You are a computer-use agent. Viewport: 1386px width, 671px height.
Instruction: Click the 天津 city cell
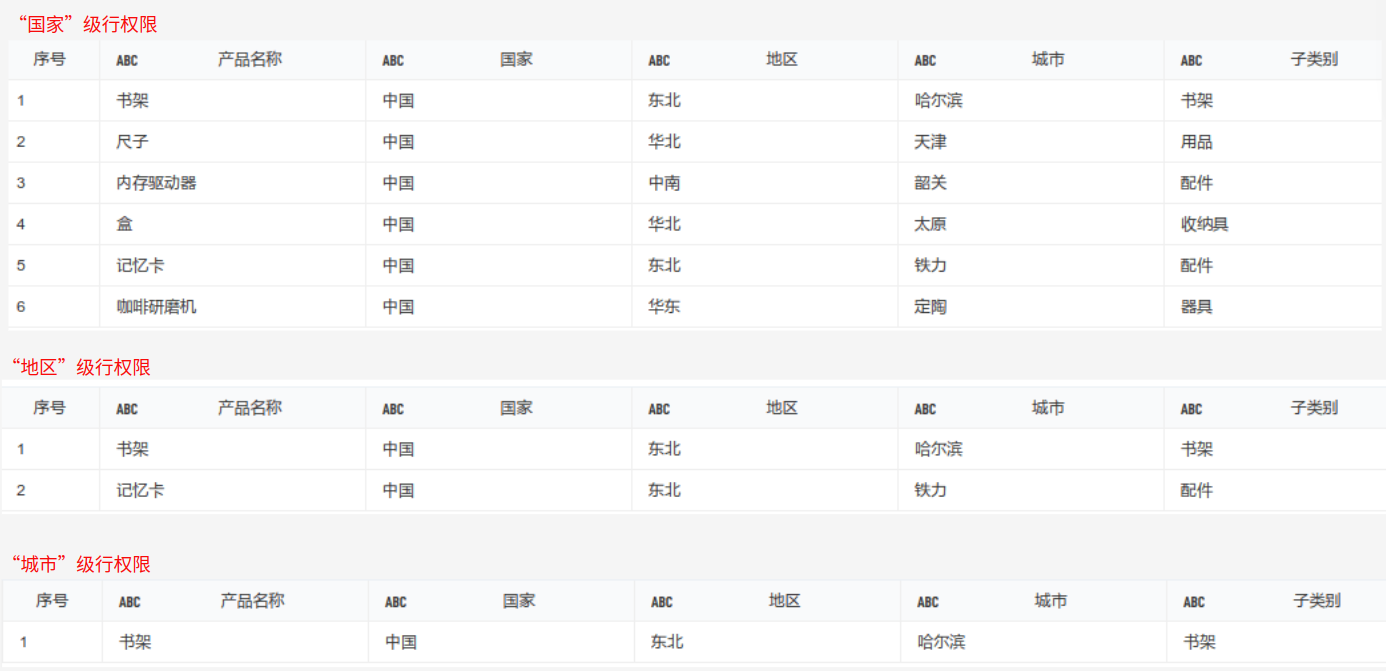[x=930, y=142]
